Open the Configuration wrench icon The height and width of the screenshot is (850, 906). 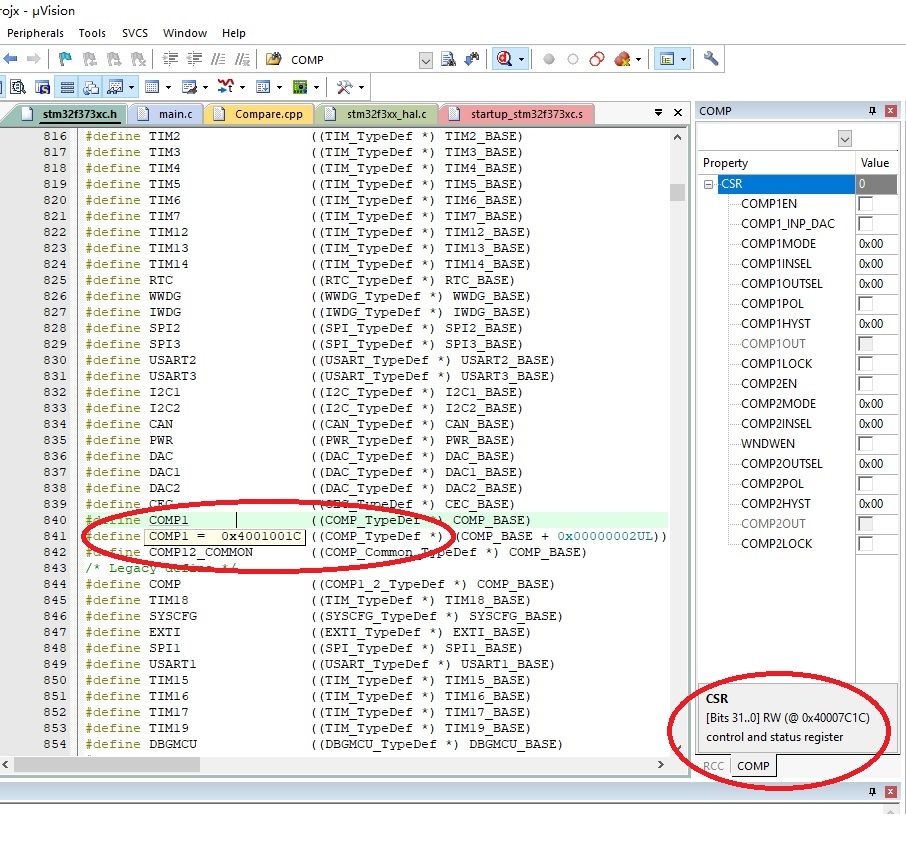coord(711,60)
